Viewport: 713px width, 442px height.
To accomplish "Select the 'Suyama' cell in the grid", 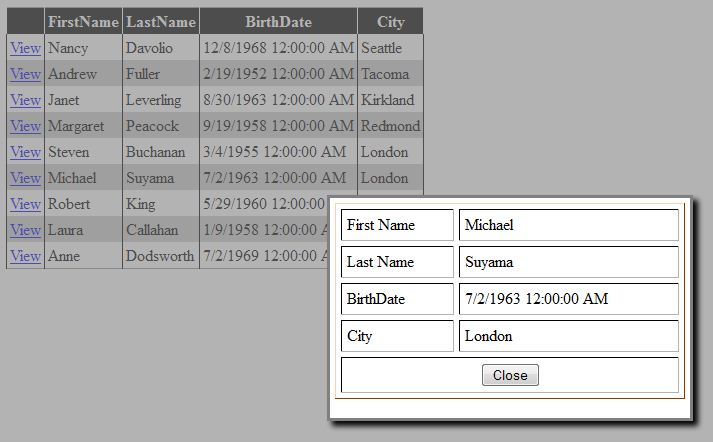I will [x=161, y=178].
